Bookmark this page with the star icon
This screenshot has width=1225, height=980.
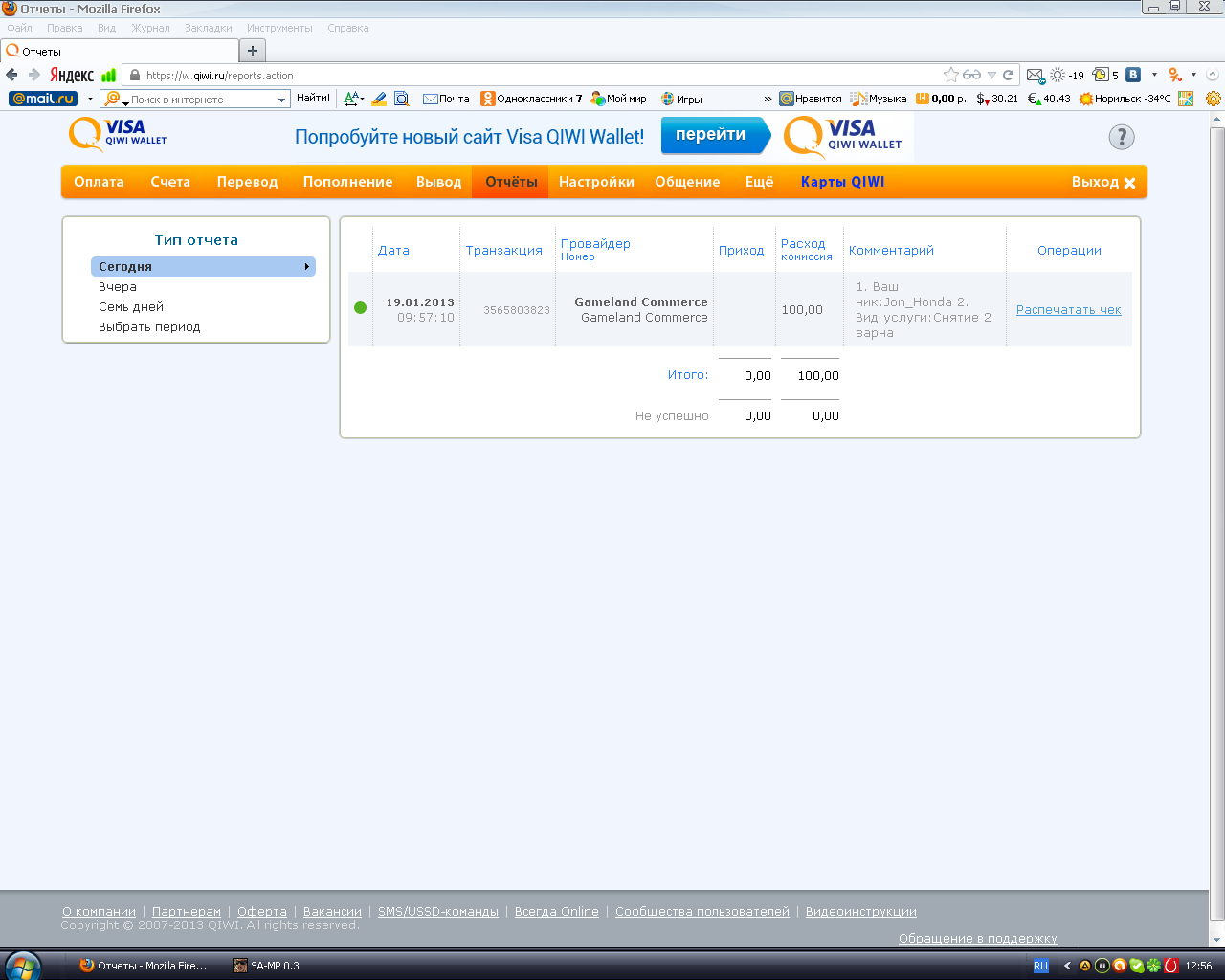click(950, 75)
